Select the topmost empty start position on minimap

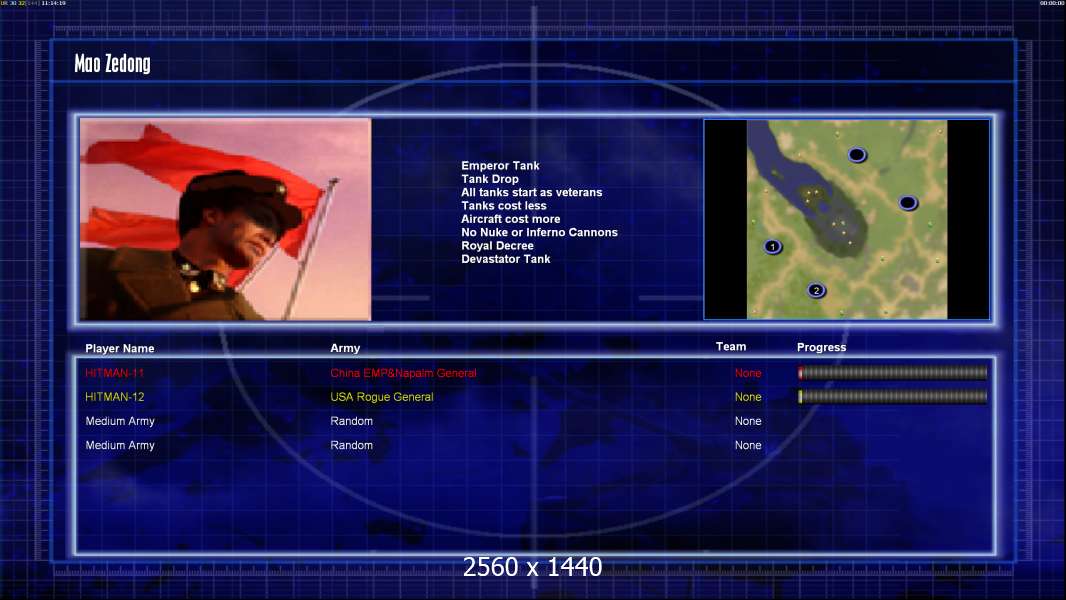click(x=856, y=154)
